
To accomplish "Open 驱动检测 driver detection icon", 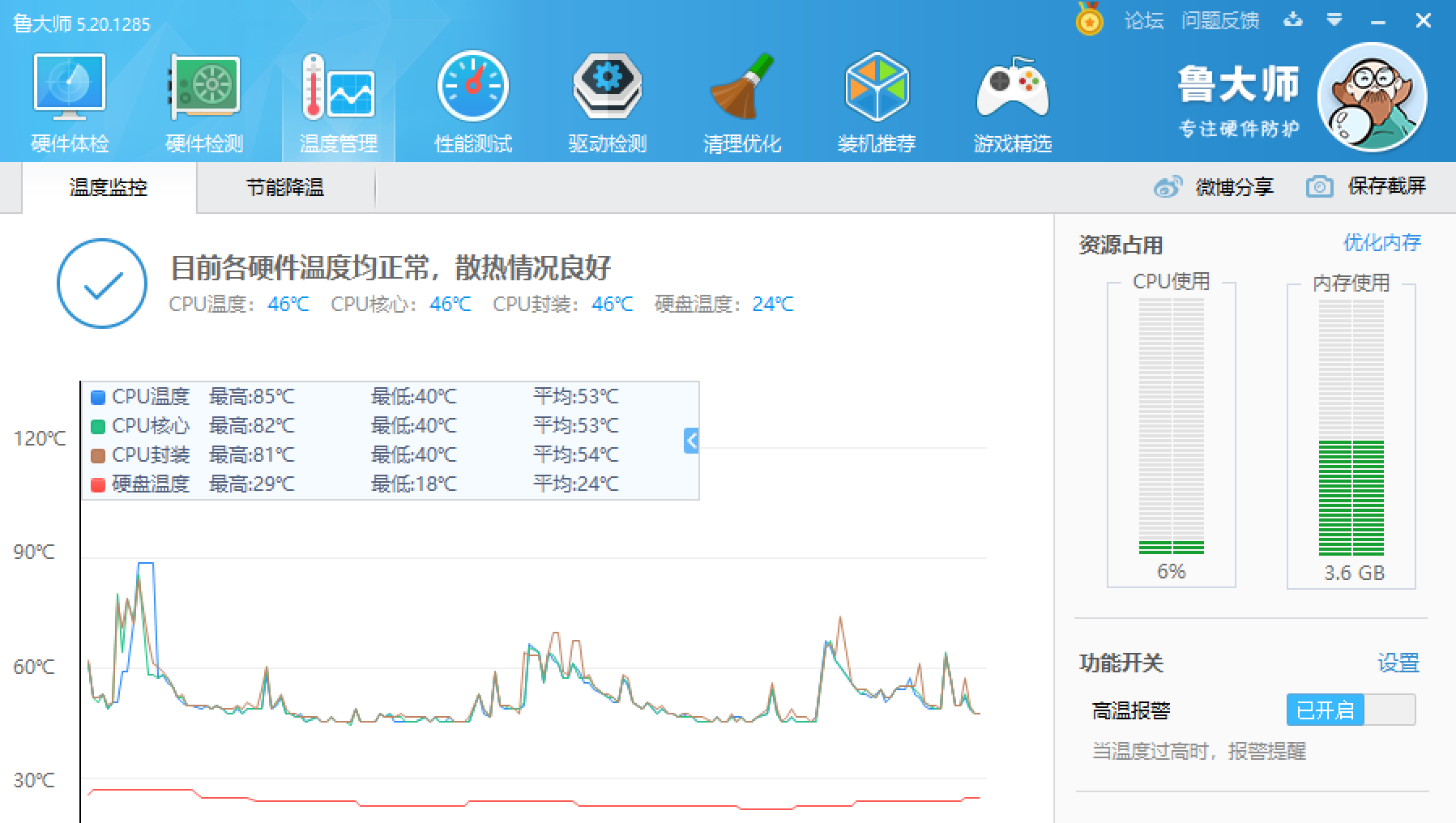I will click(608, 87).
